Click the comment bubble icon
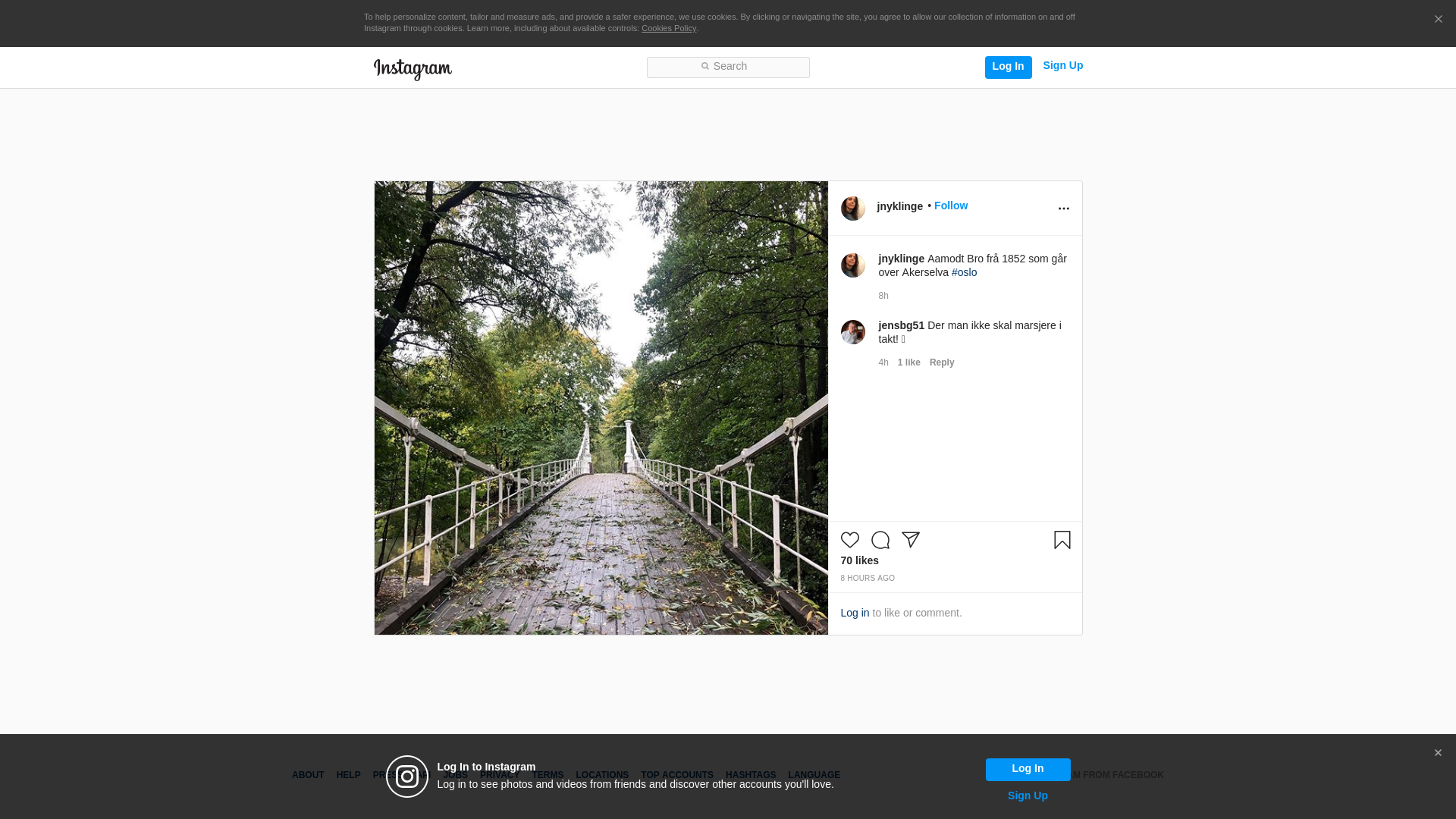 [x=880, y=540]
